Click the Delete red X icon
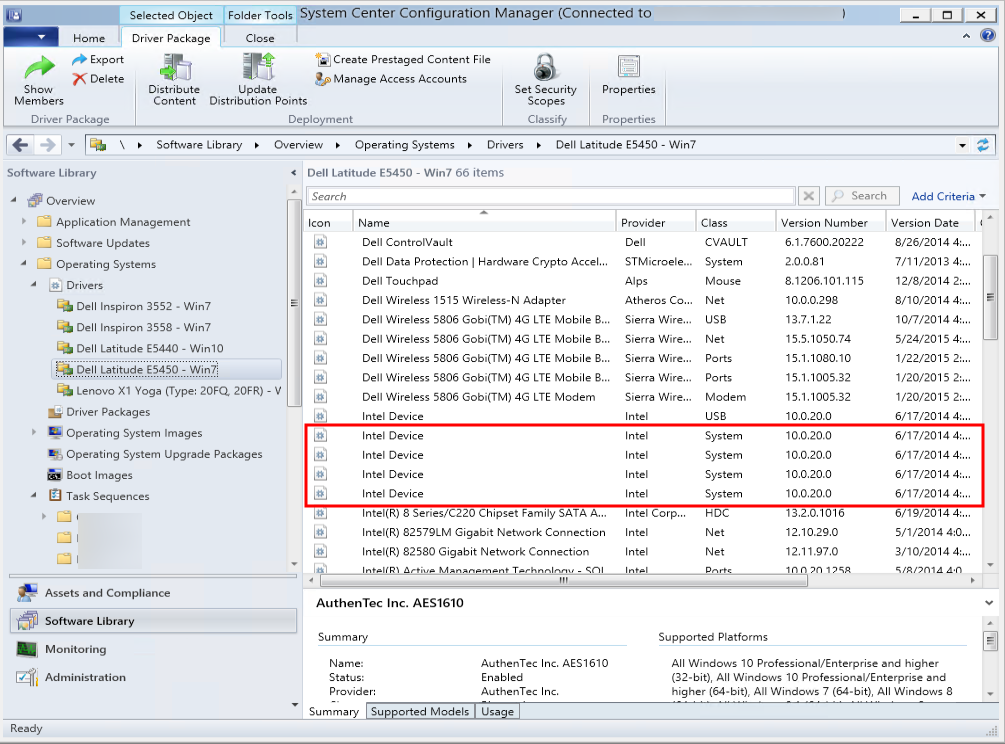Viewport: 1005px width, 744px height. pos(79,79)
